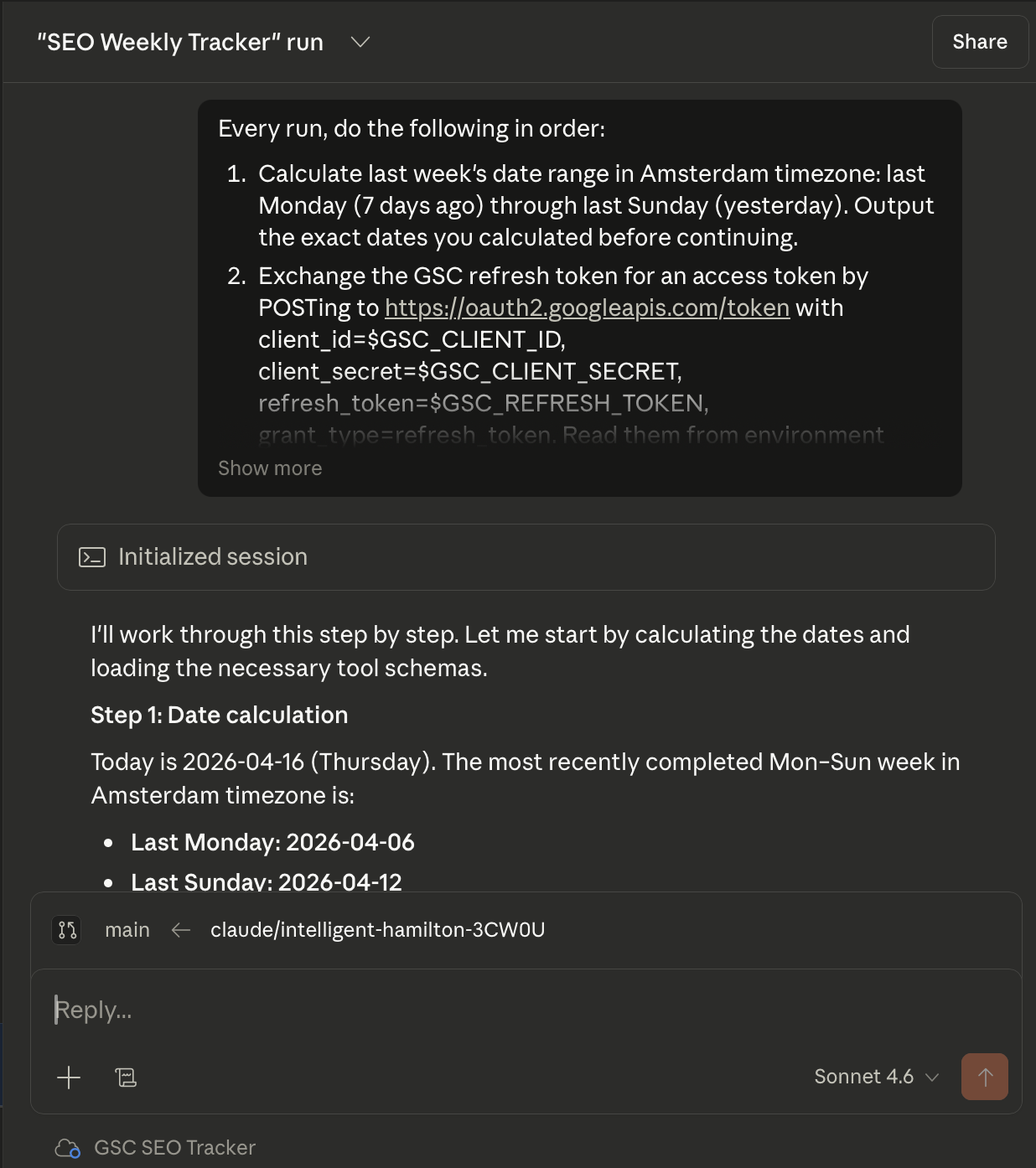Viewport: 1036px width, 1168px height.
Task: Click the cloud icon beside GSC SEO Tracker
Action: click(67, 1148)
